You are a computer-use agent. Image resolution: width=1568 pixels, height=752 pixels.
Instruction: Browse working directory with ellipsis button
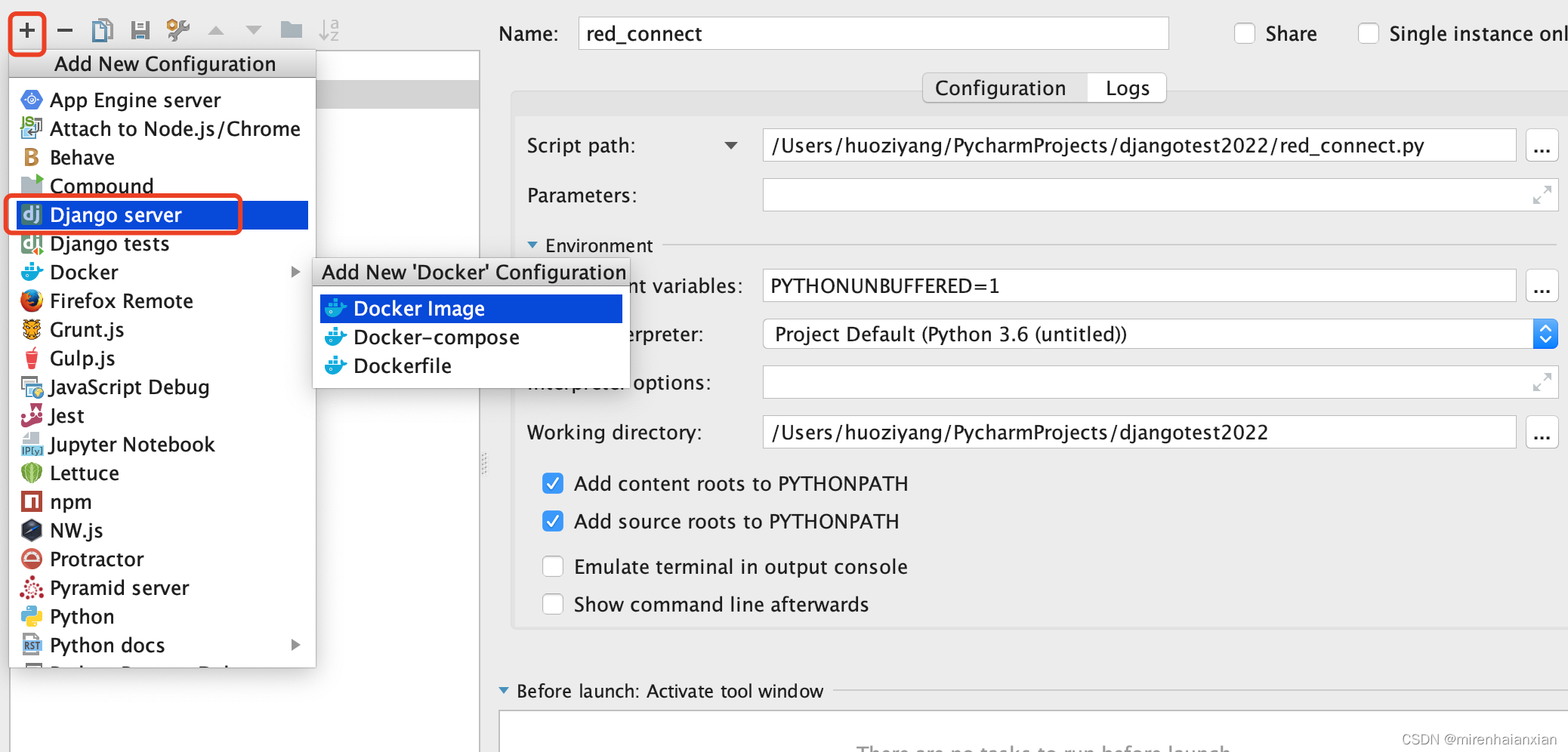pos(1542,432)
